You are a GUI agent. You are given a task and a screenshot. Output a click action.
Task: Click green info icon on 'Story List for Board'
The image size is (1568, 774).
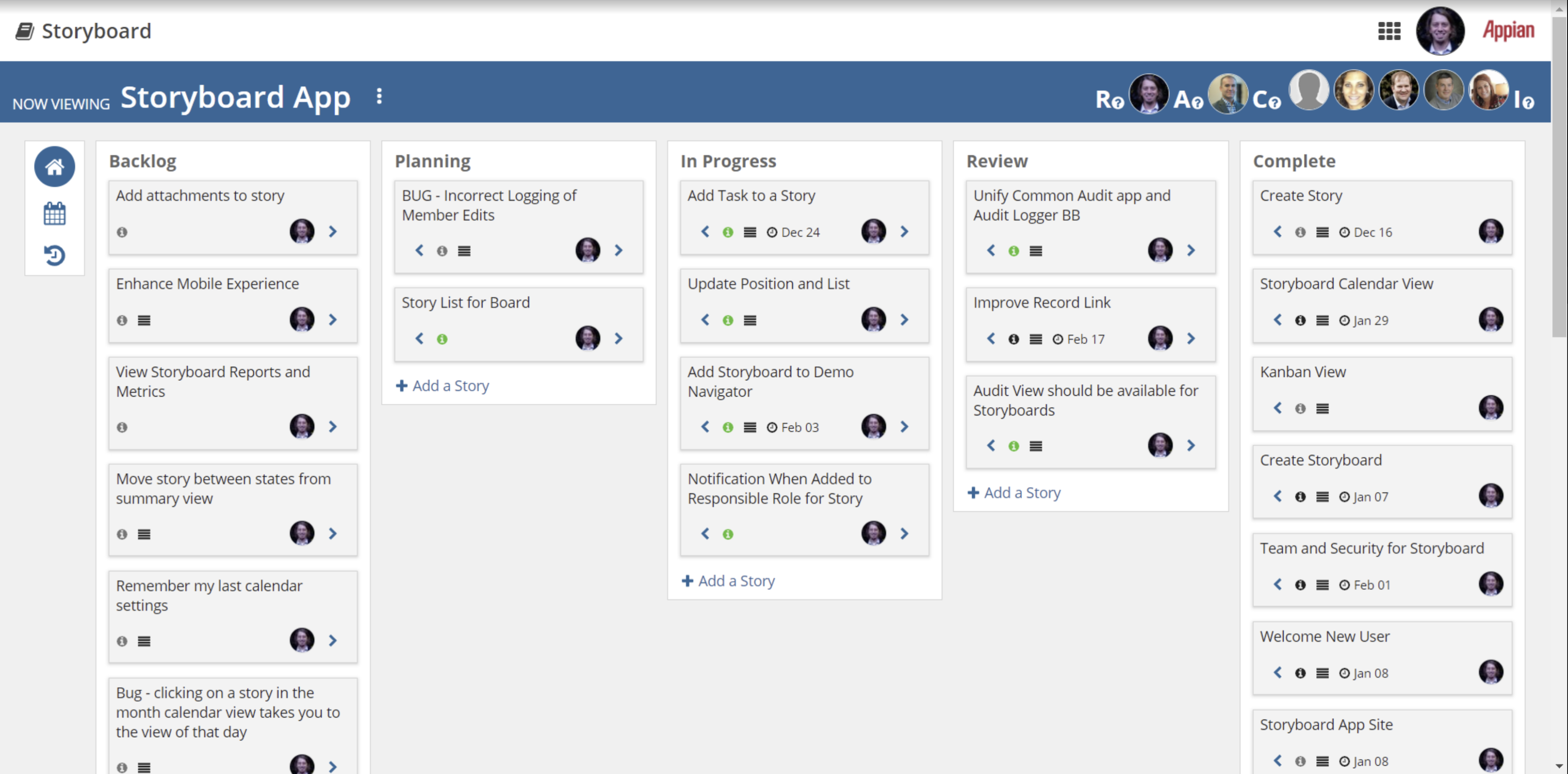442,339
